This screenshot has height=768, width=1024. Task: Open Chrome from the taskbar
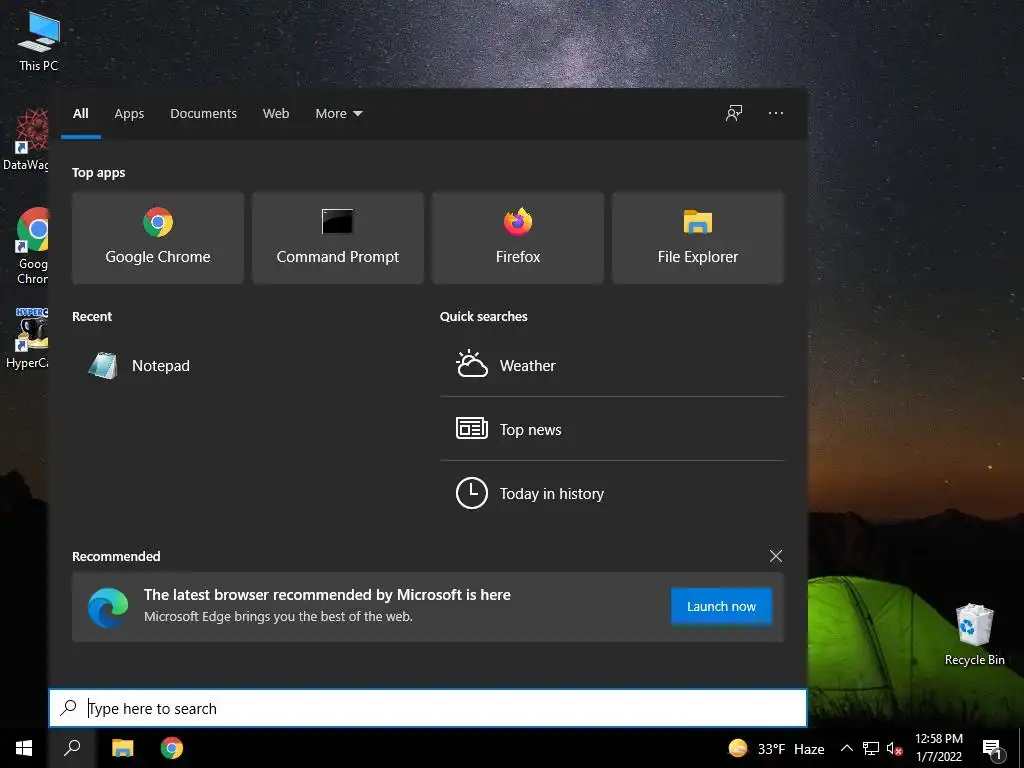click(172, 748)
